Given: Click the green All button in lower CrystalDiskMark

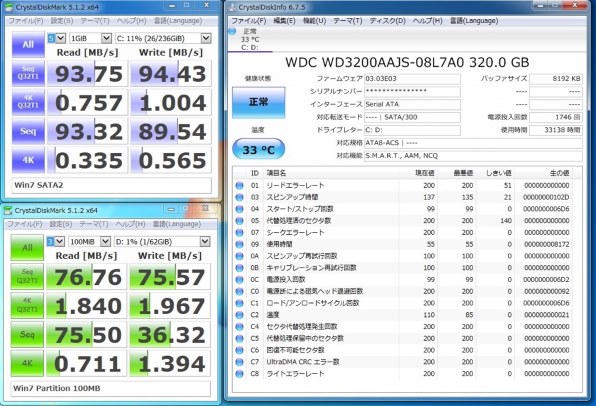Looking at the screenshot, I should pos(27,247).
